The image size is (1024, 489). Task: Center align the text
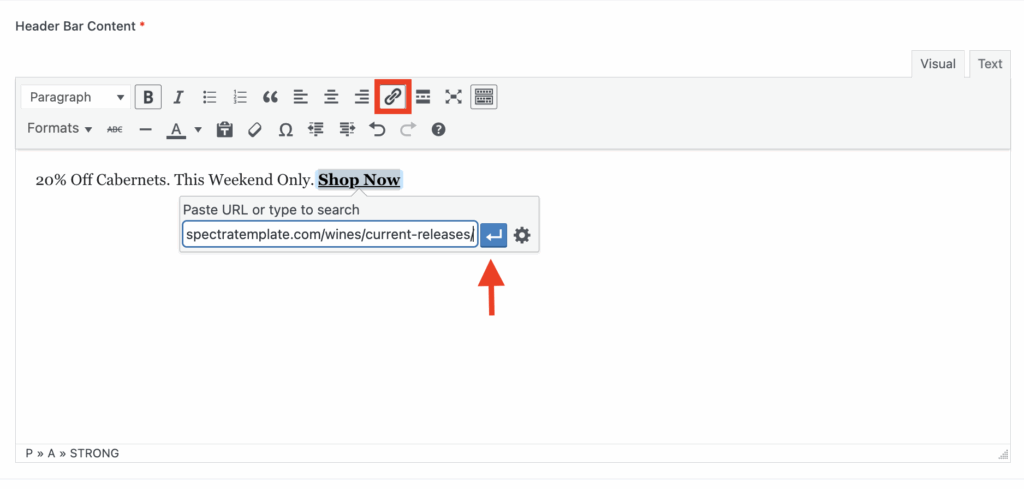(x=331, y=97)
